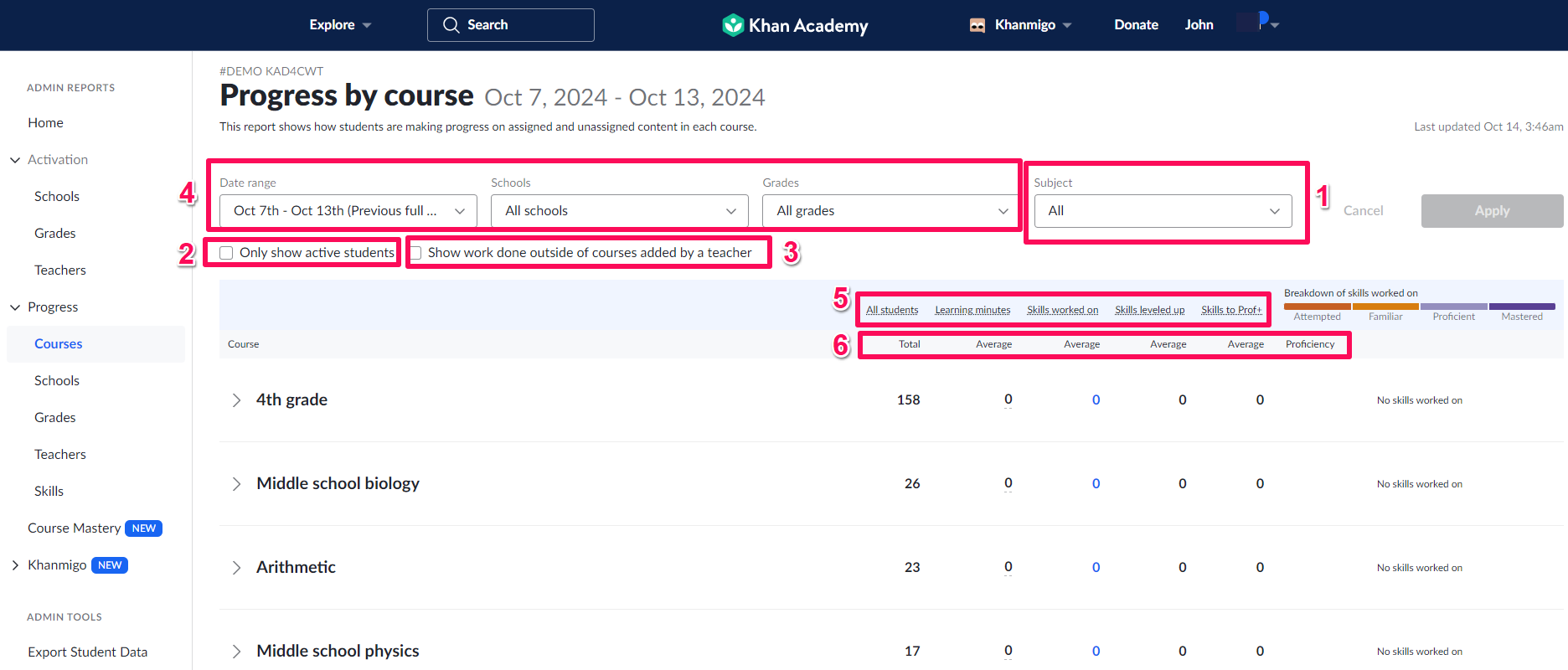Image resolution: width=1568 pixels, height=670 pixels.
Task: Click the Skills to Prof+ column header
Action: click(x=1230, y=310)
